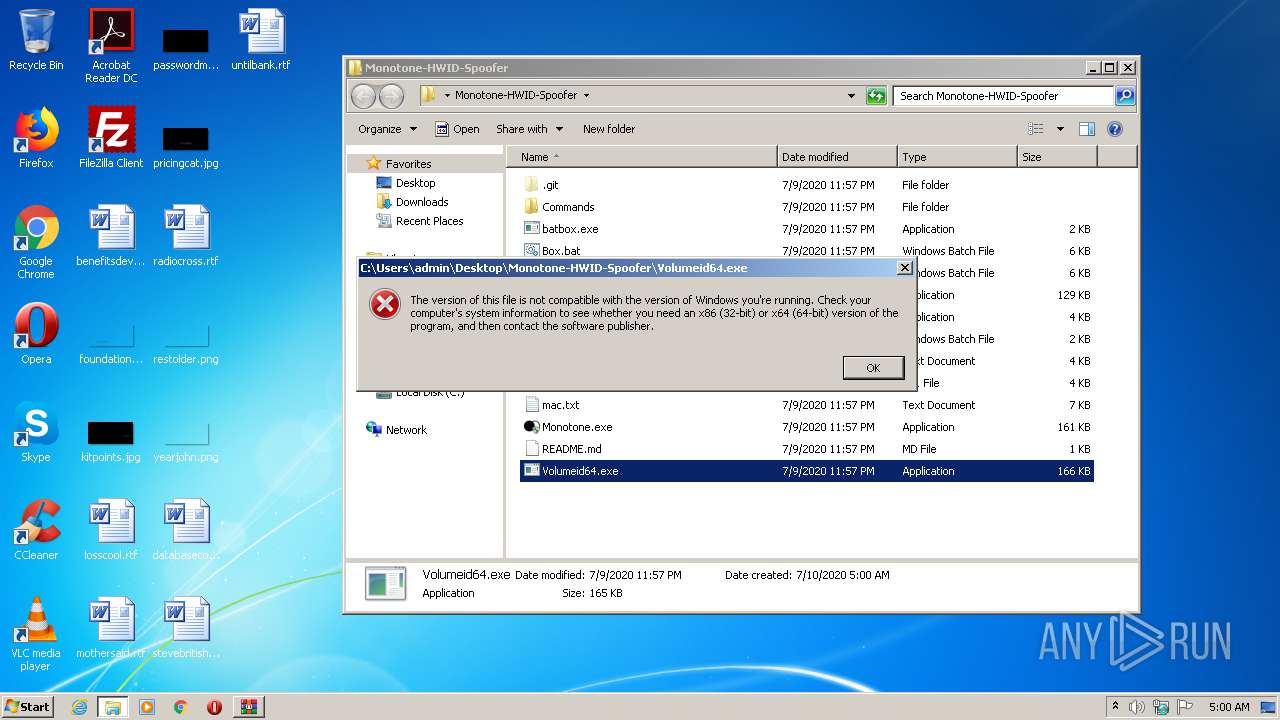1280x720 pixels.
Task: Open the CCleaner desktop shortcut
Action: click(36, 530)
